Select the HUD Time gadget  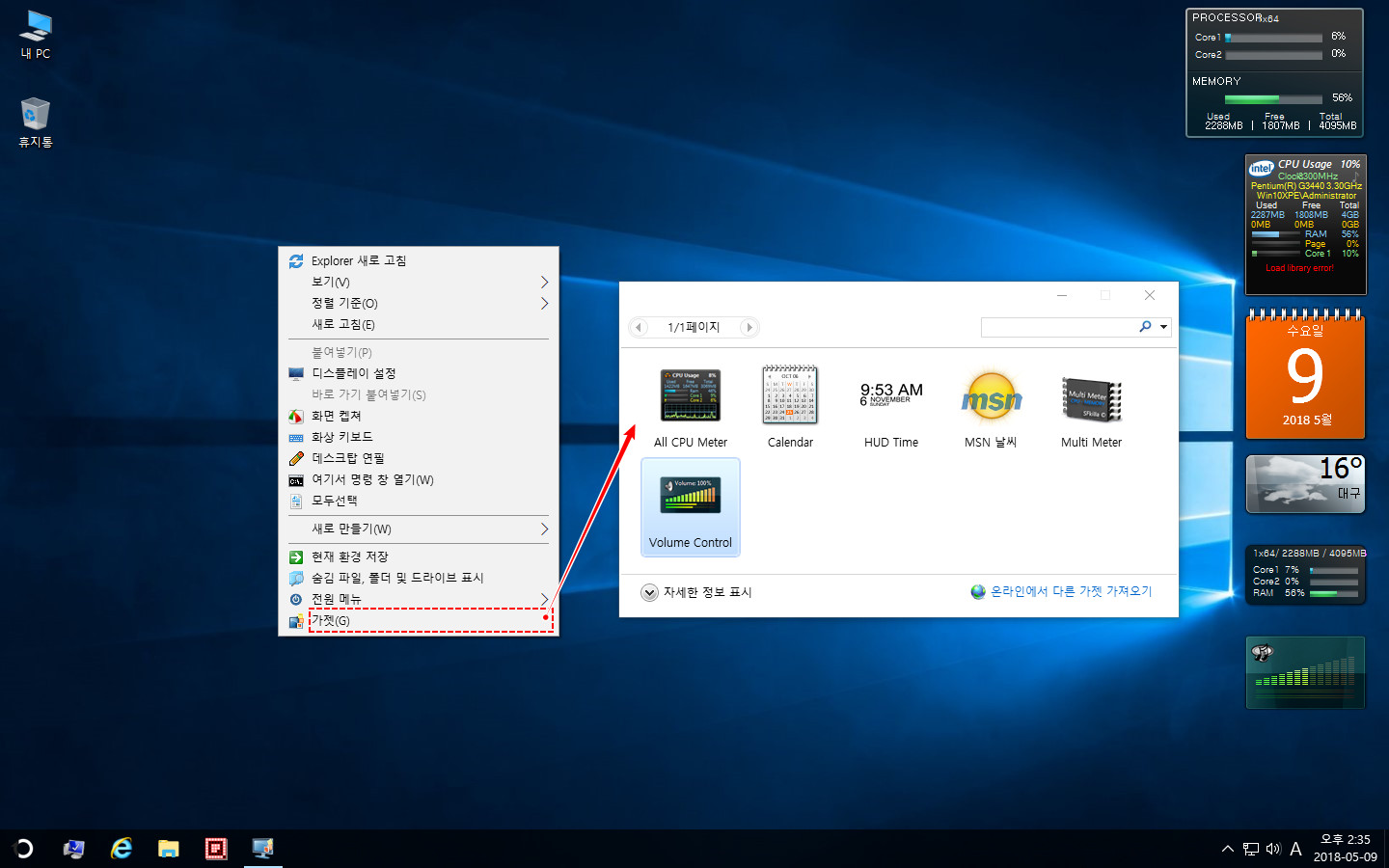click(891, 407)
